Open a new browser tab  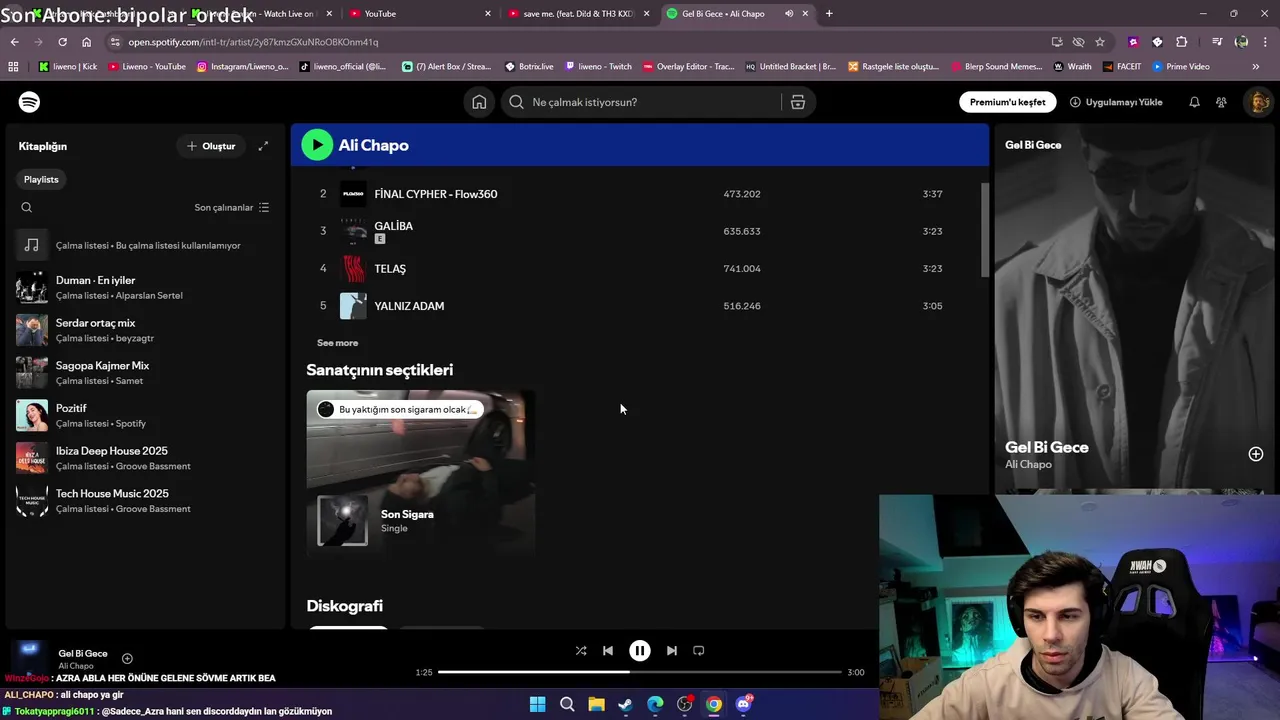[x=829, y=14]
